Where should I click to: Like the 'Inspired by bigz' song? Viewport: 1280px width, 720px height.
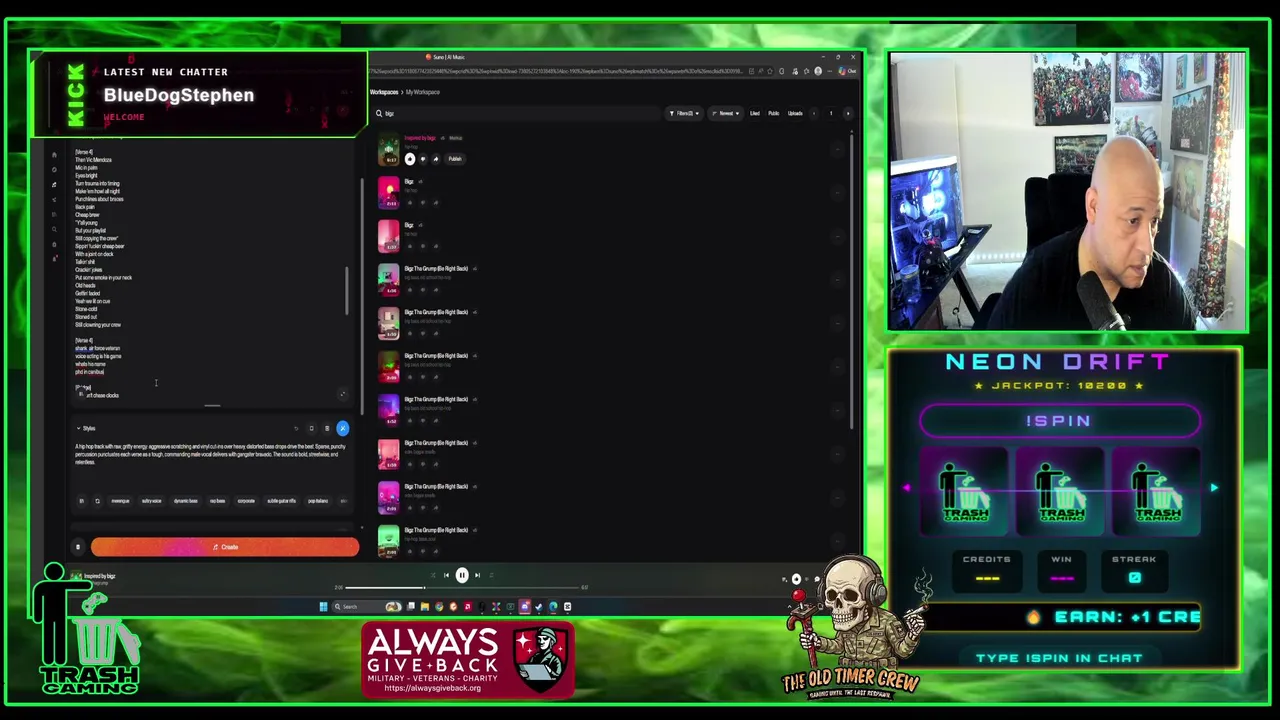410,159
